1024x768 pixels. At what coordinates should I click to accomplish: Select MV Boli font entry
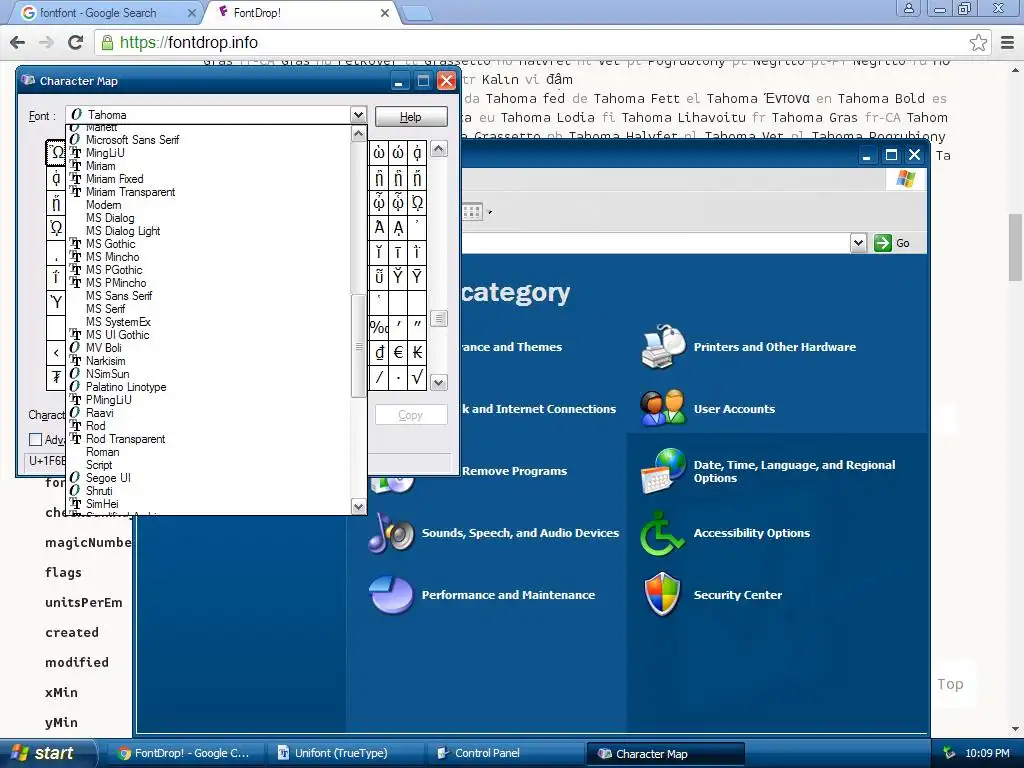click(103, 348)
